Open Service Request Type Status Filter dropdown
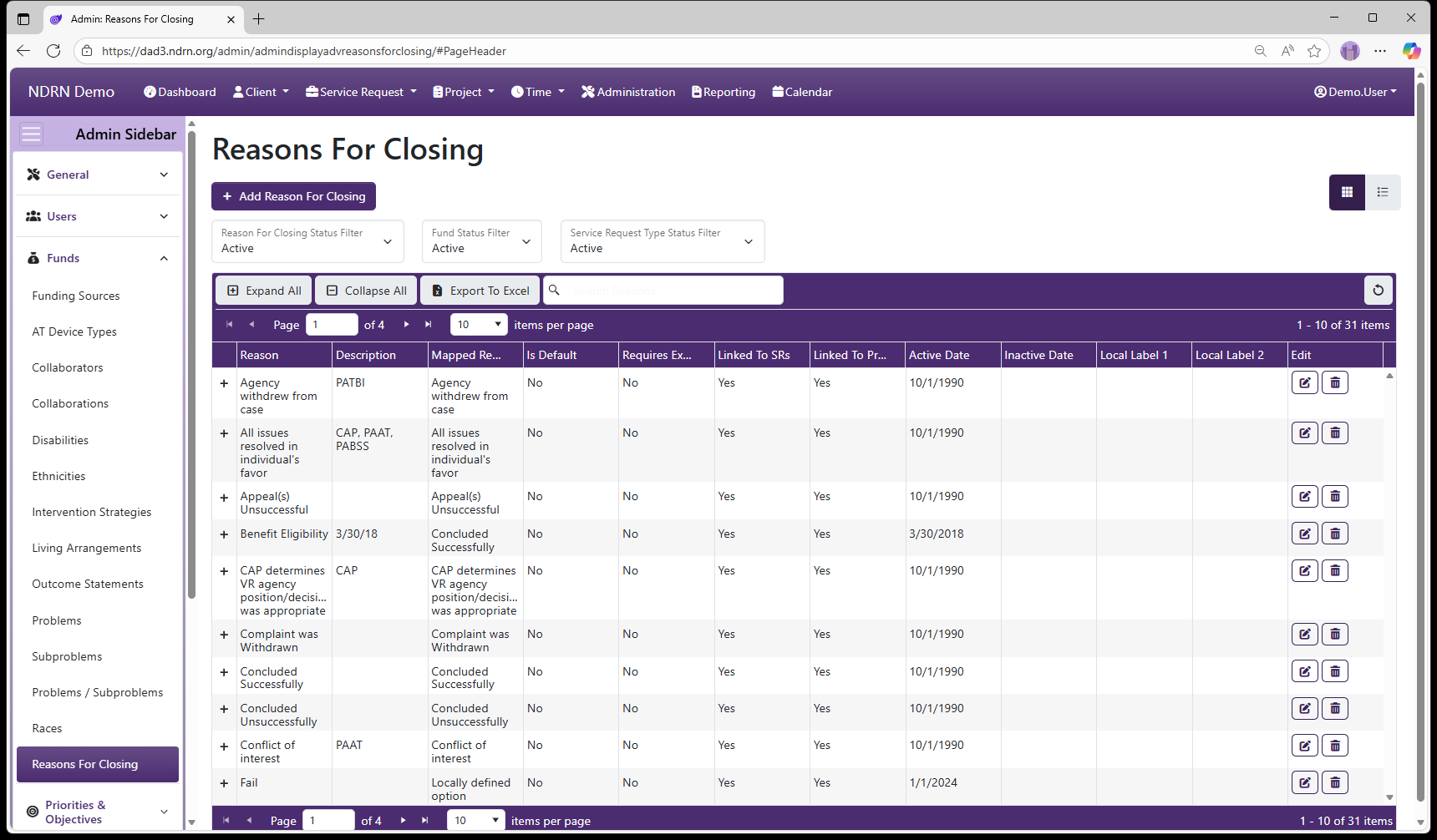 pyautogui.click(x=663, y=241)
